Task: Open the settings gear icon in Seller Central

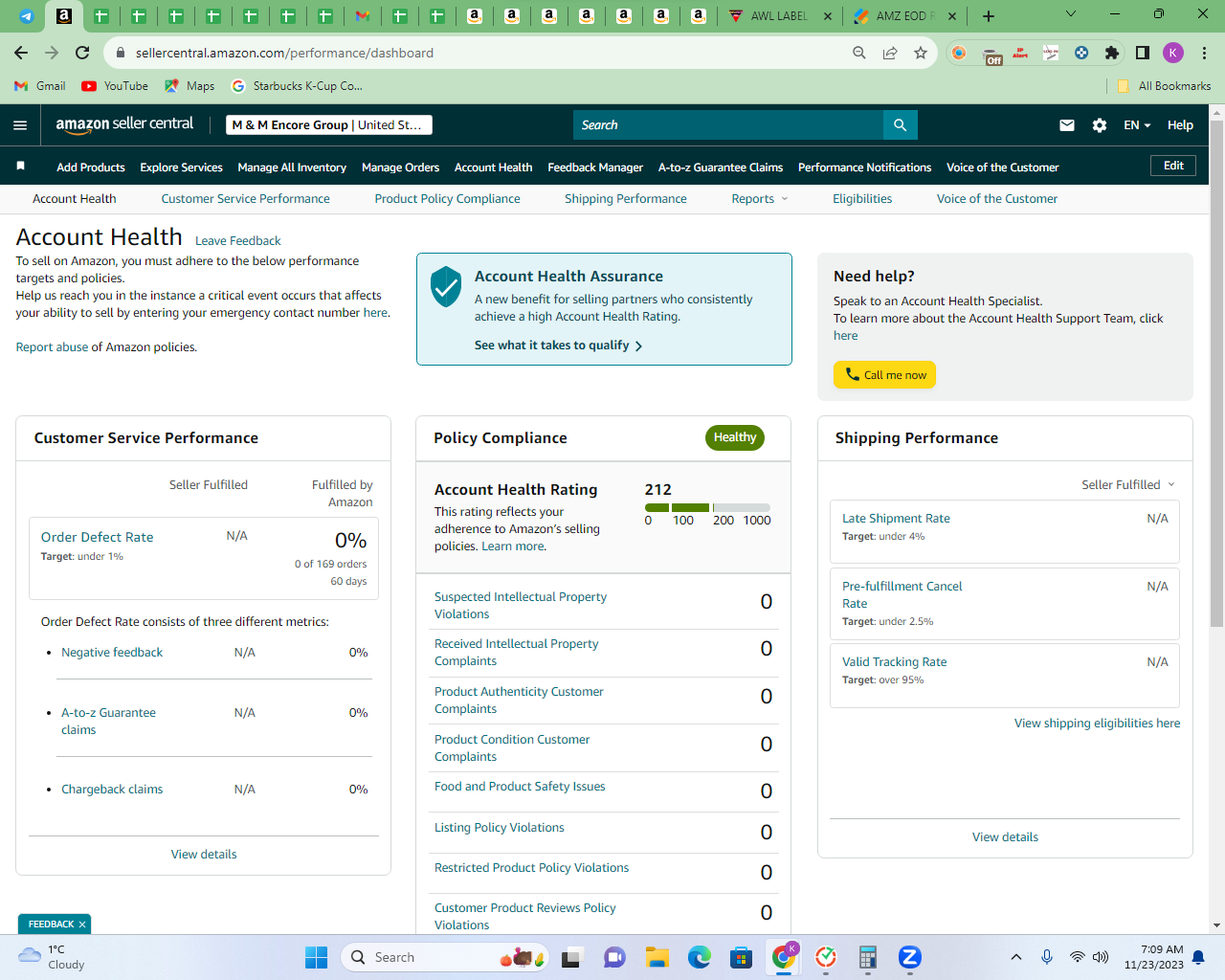Action: pyautogui.click(x=1100, y=125)
